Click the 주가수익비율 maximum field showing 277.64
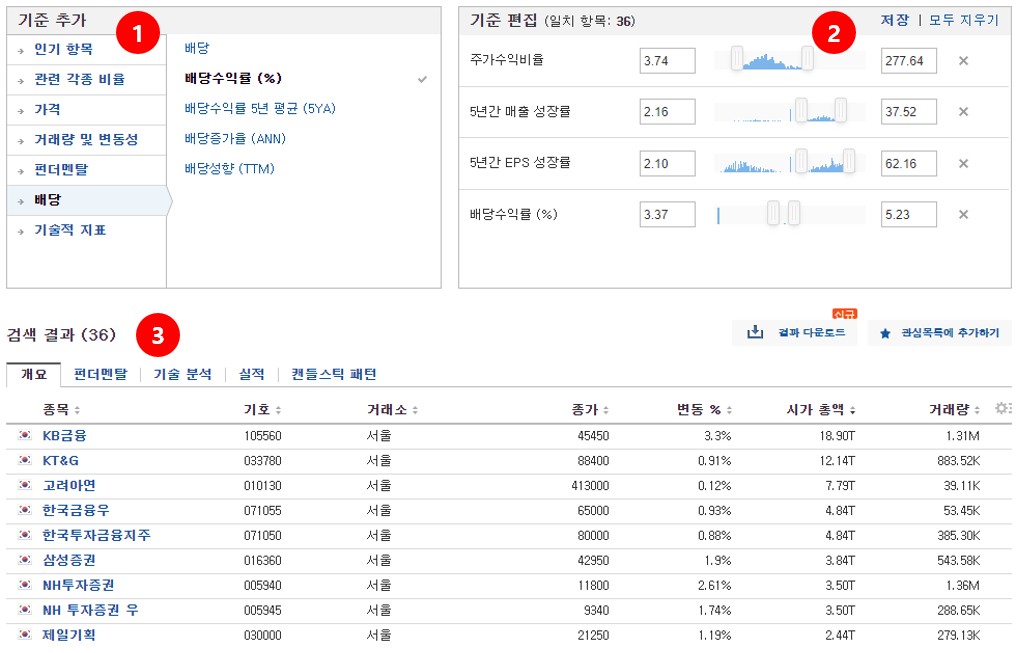 point(908,61)
